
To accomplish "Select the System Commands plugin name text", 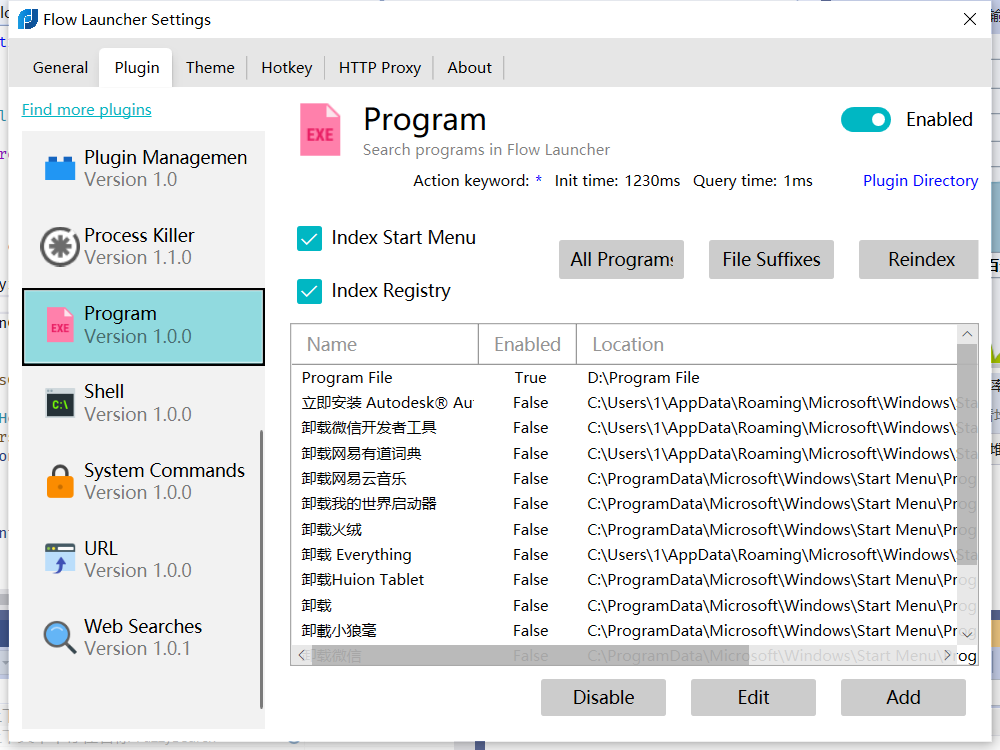I will pos(165,471).
